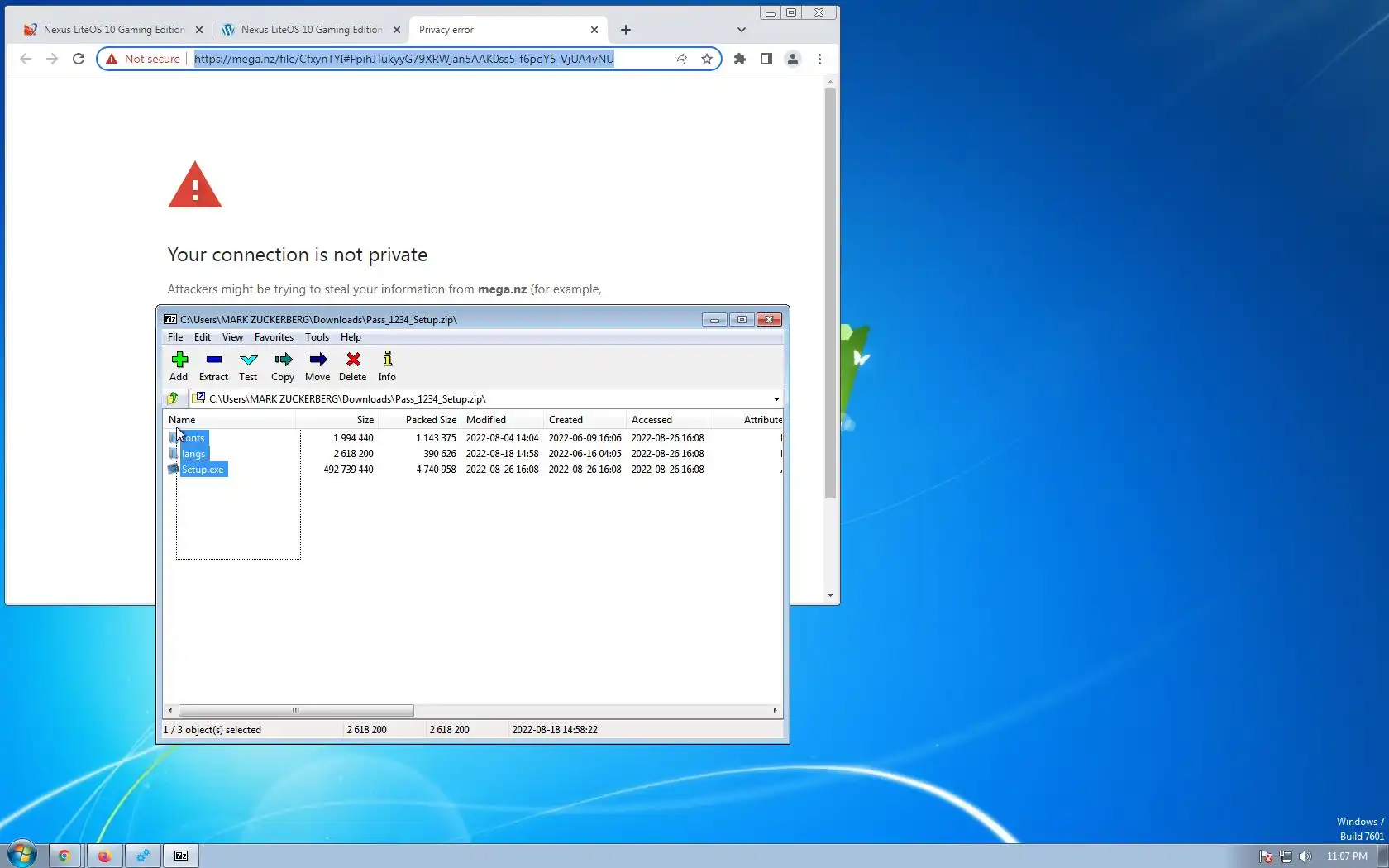
Task: Reload the Chrome page
Action: (79, 59)
